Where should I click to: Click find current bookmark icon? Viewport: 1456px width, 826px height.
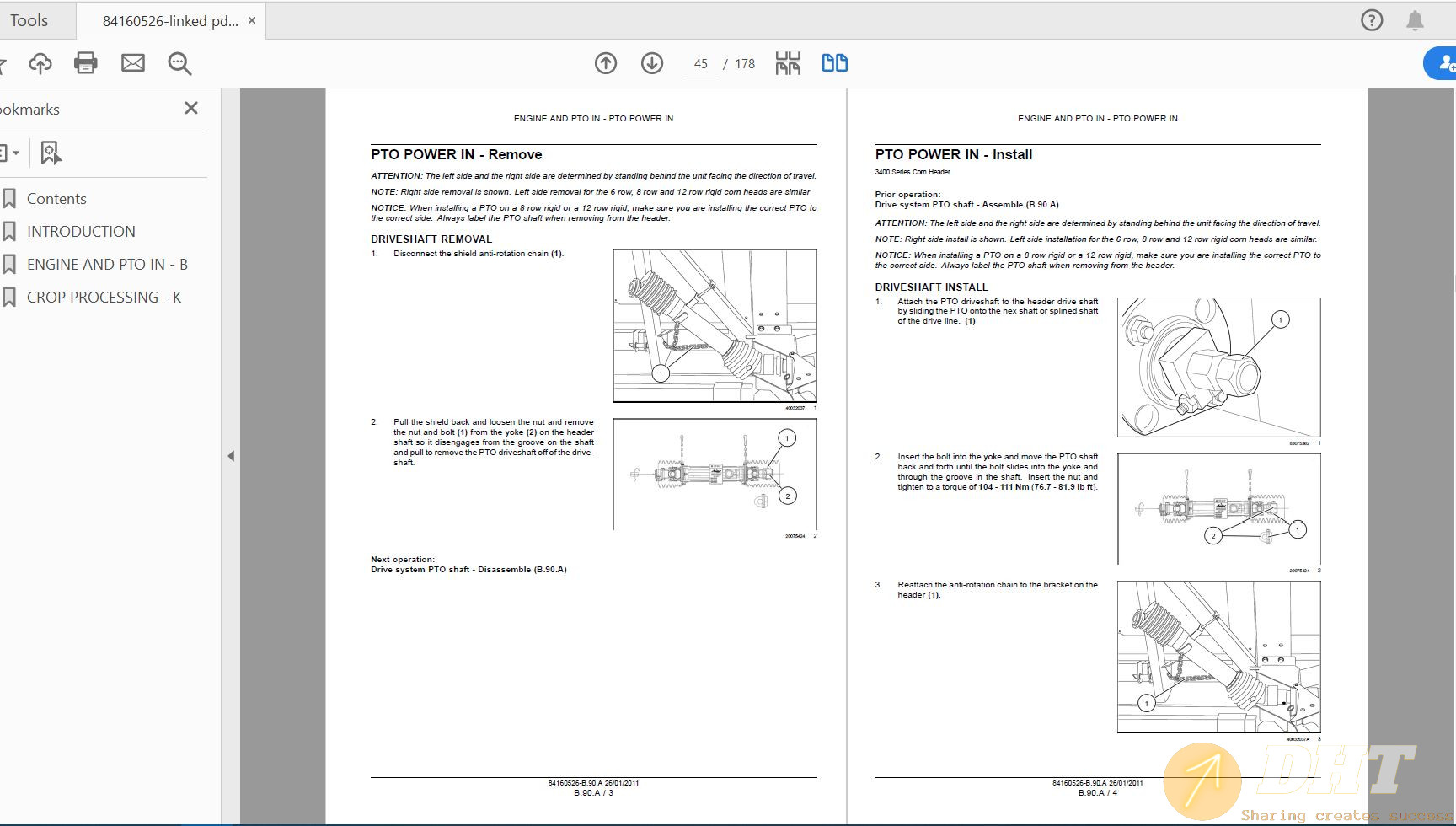coord(51,153)
